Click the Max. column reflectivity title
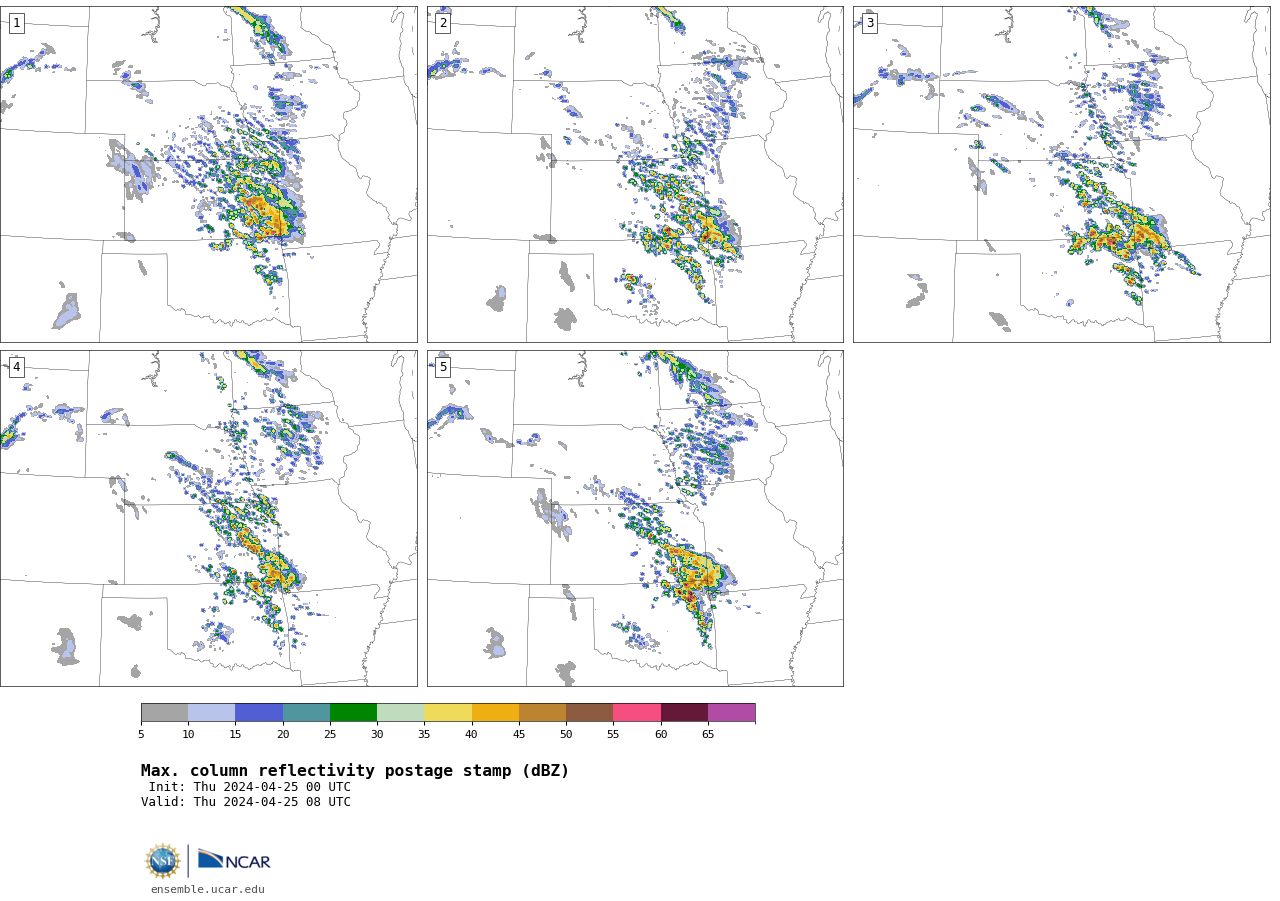Viewport: 1280px width, 901px height. point(355,771)
